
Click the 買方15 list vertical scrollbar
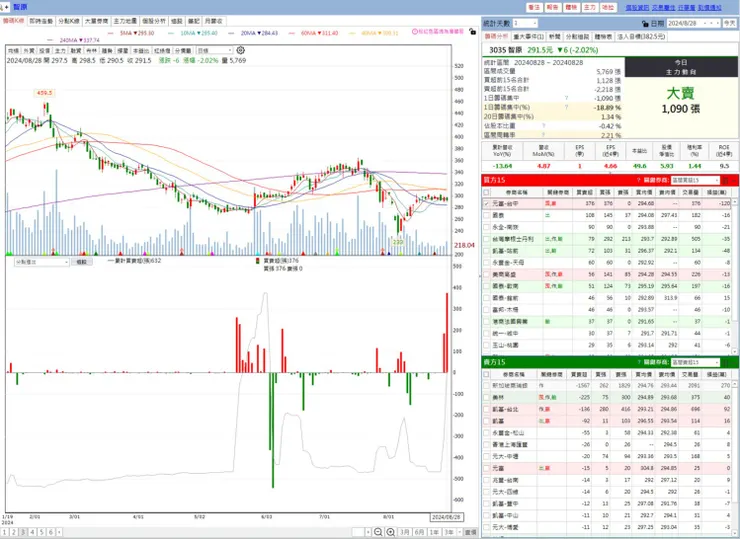(734, 276)
